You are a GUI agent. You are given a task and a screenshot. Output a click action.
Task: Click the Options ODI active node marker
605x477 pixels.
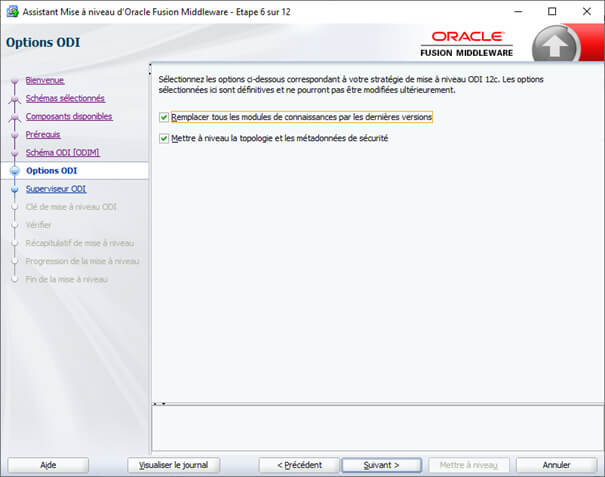[x=15, y=171]
